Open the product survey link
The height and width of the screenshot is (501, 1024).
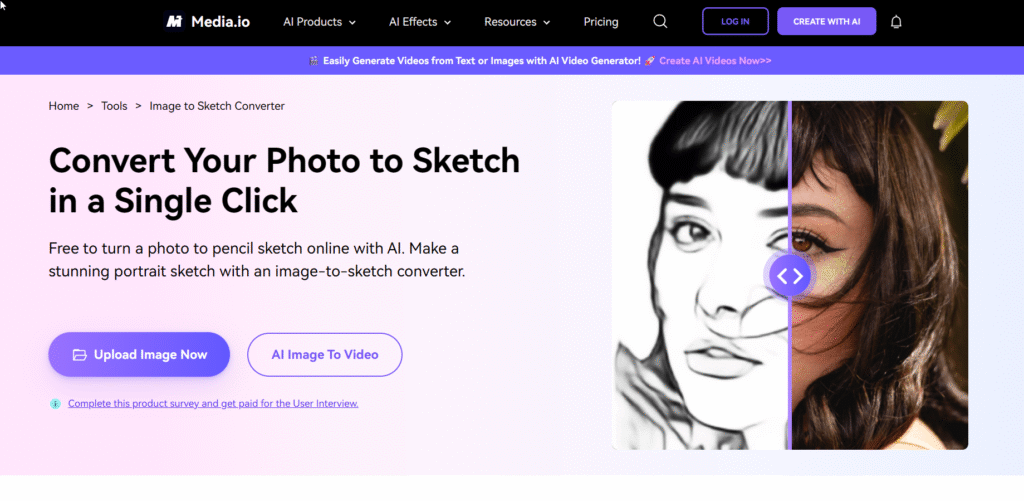[x=213, y=404]
